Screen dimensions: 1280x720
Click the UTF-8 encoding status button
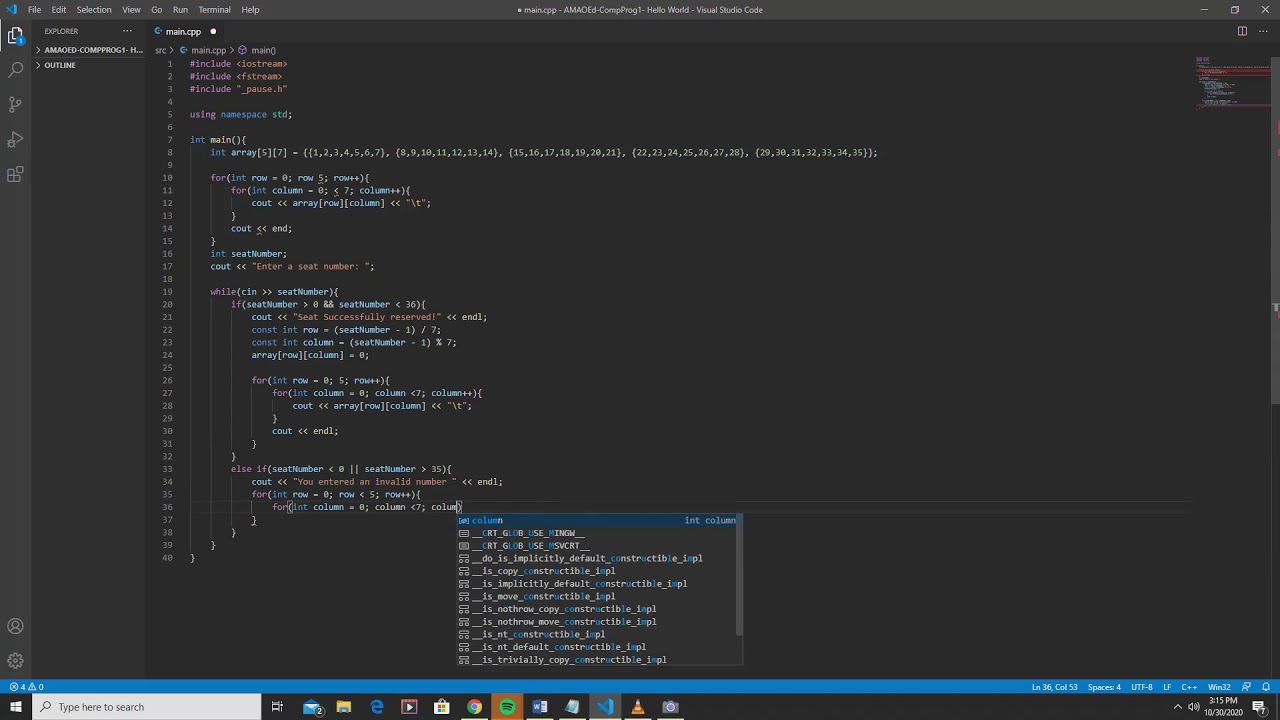click(1141, 687)
